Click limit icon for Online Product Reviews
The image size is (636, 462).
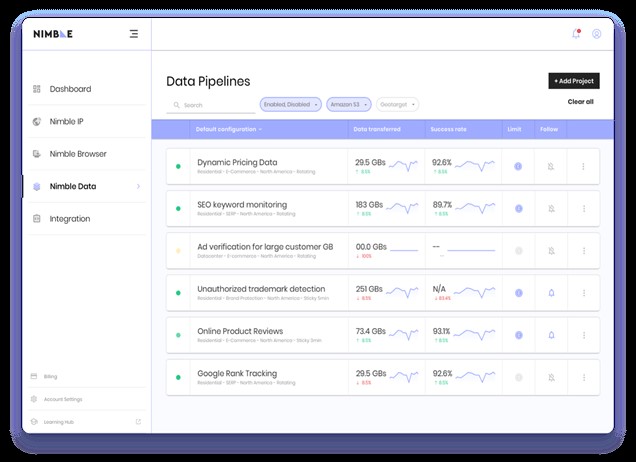click(x=518, y=335)
